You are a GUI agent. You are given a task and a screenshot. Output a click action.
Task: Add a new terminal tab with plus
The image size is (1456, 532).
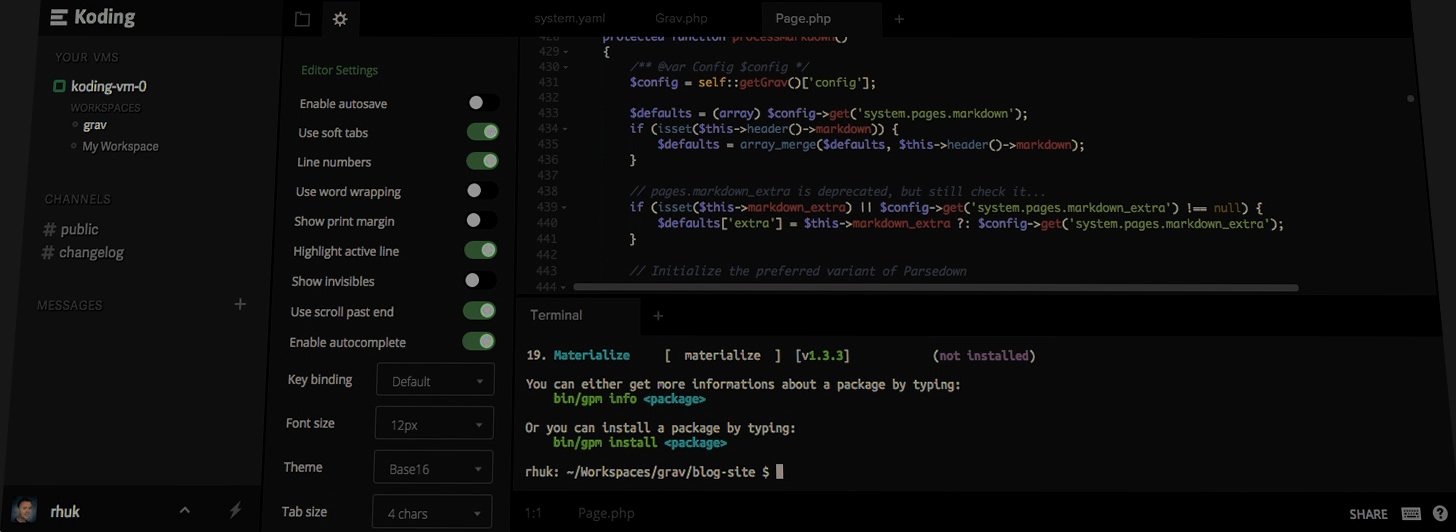coord(657,315)
